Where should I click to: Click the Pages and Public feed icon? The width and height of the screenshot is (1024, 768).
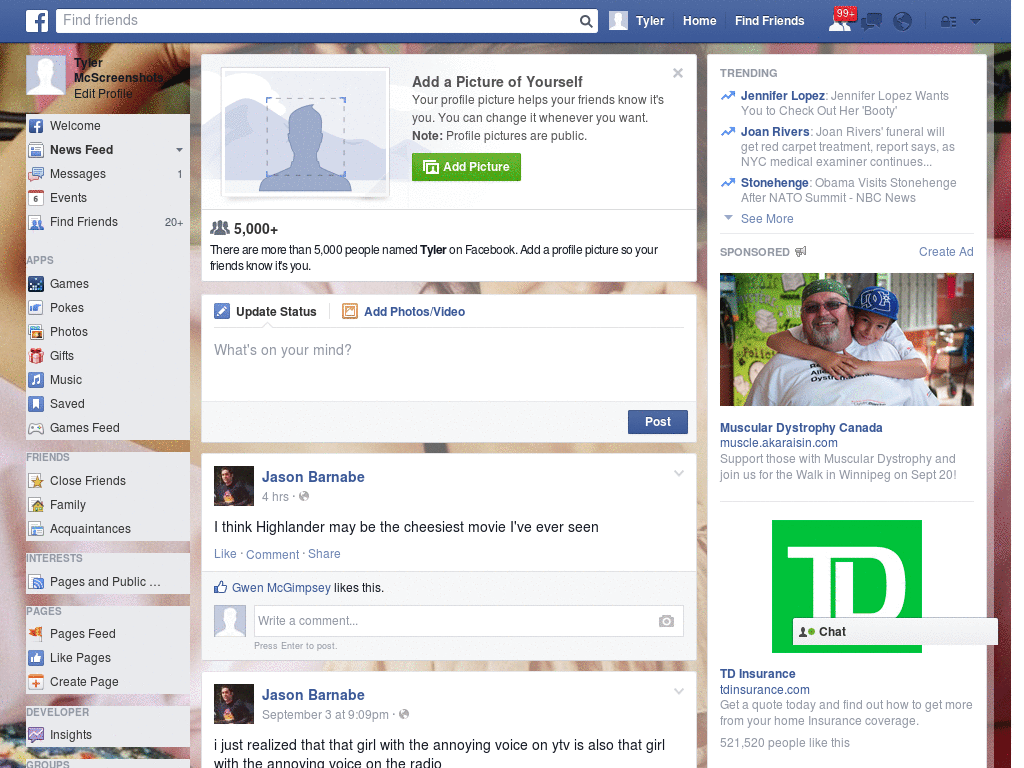[36, 582]
